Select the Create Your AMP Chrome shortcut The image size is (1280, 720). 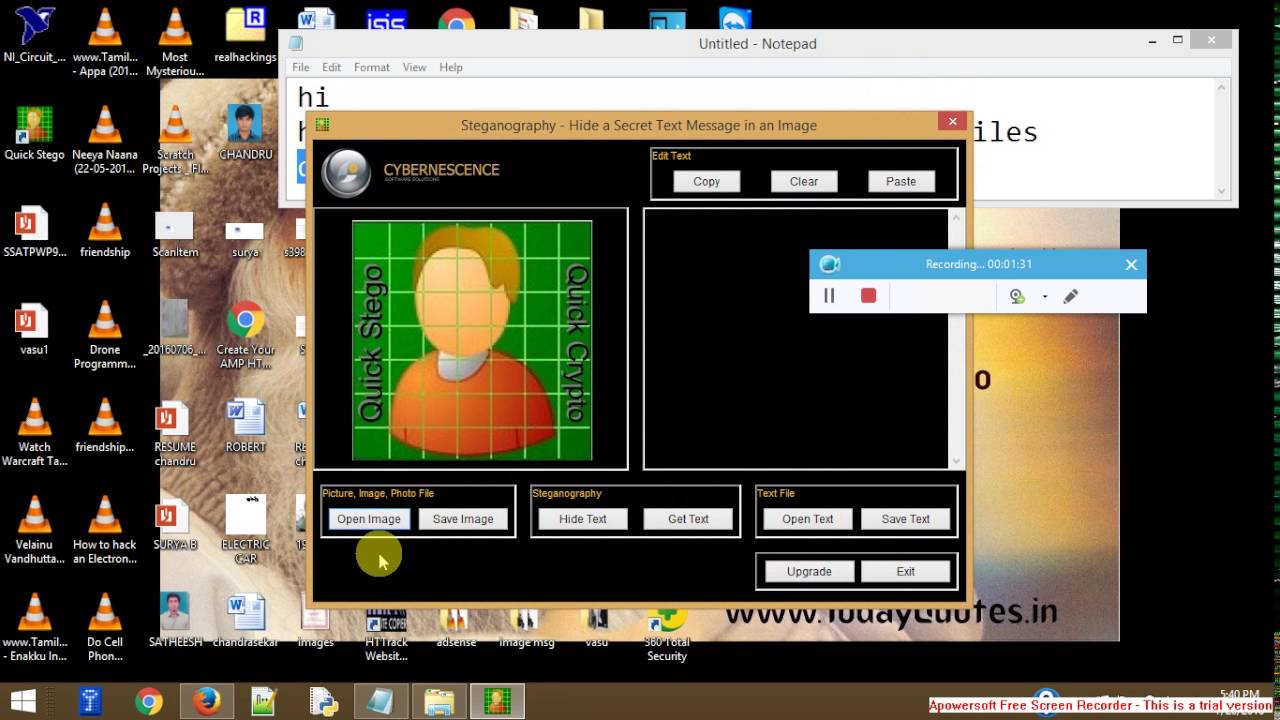tap(245, 335)
